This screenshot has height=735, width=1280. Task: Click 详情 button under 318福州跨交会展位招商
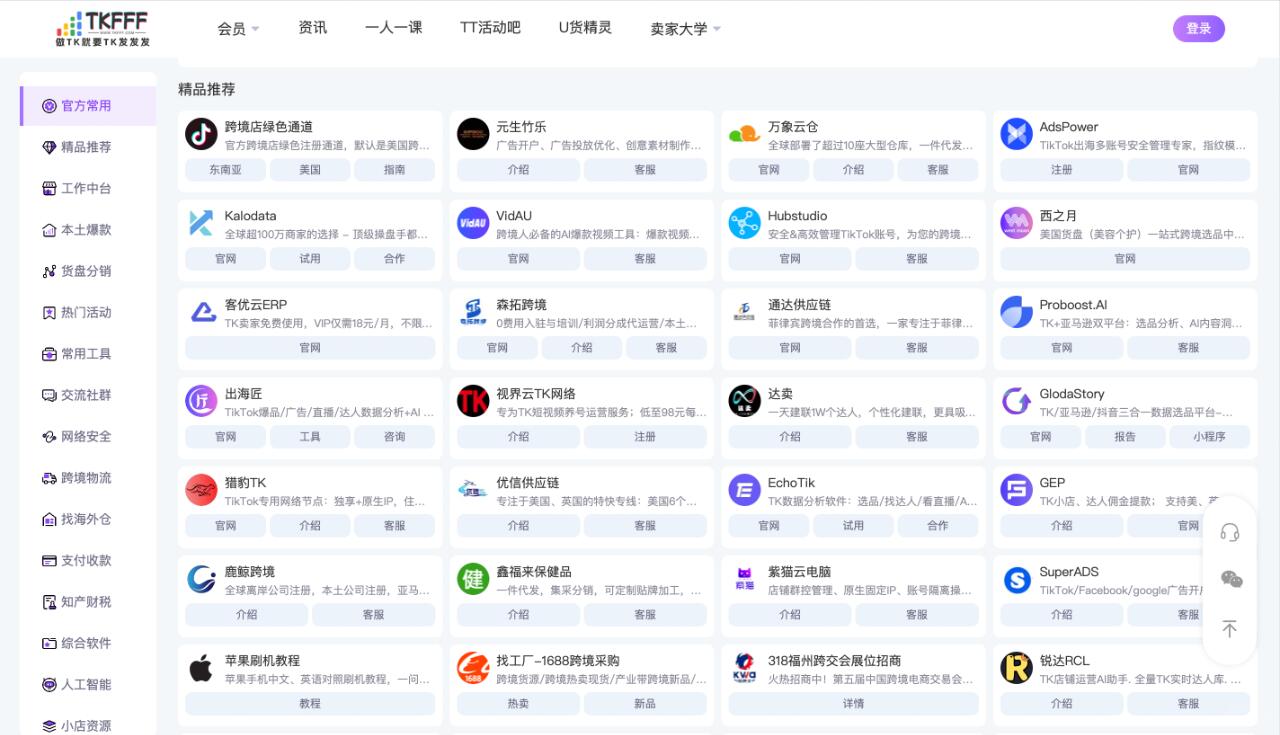point(853,703)
